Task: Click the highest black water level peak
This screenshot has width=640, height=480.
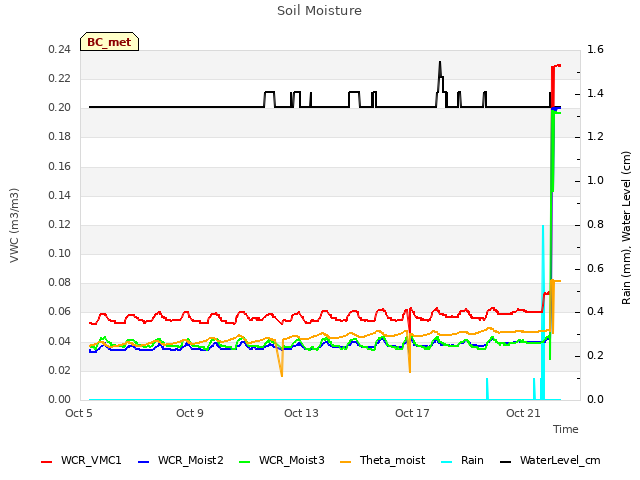Action: 440,67
